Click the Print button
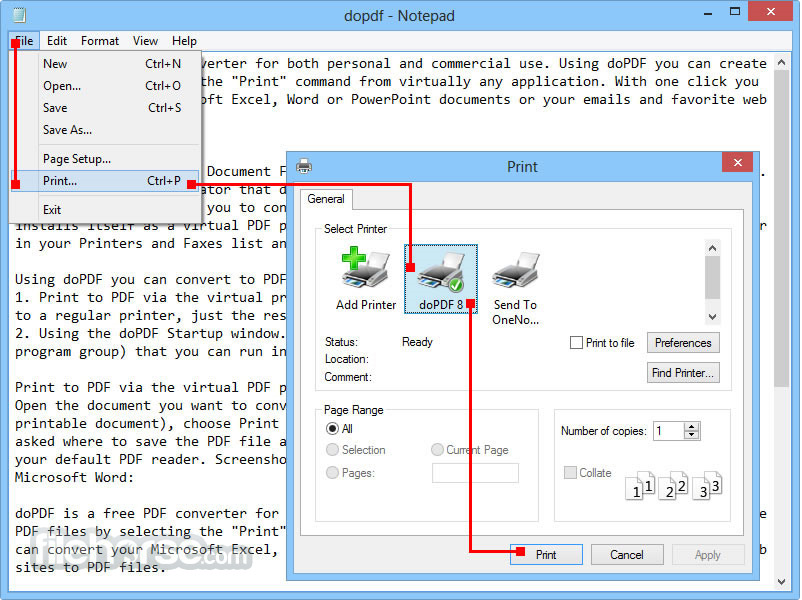Screen dimensions: 802x600 coord(546,554)
